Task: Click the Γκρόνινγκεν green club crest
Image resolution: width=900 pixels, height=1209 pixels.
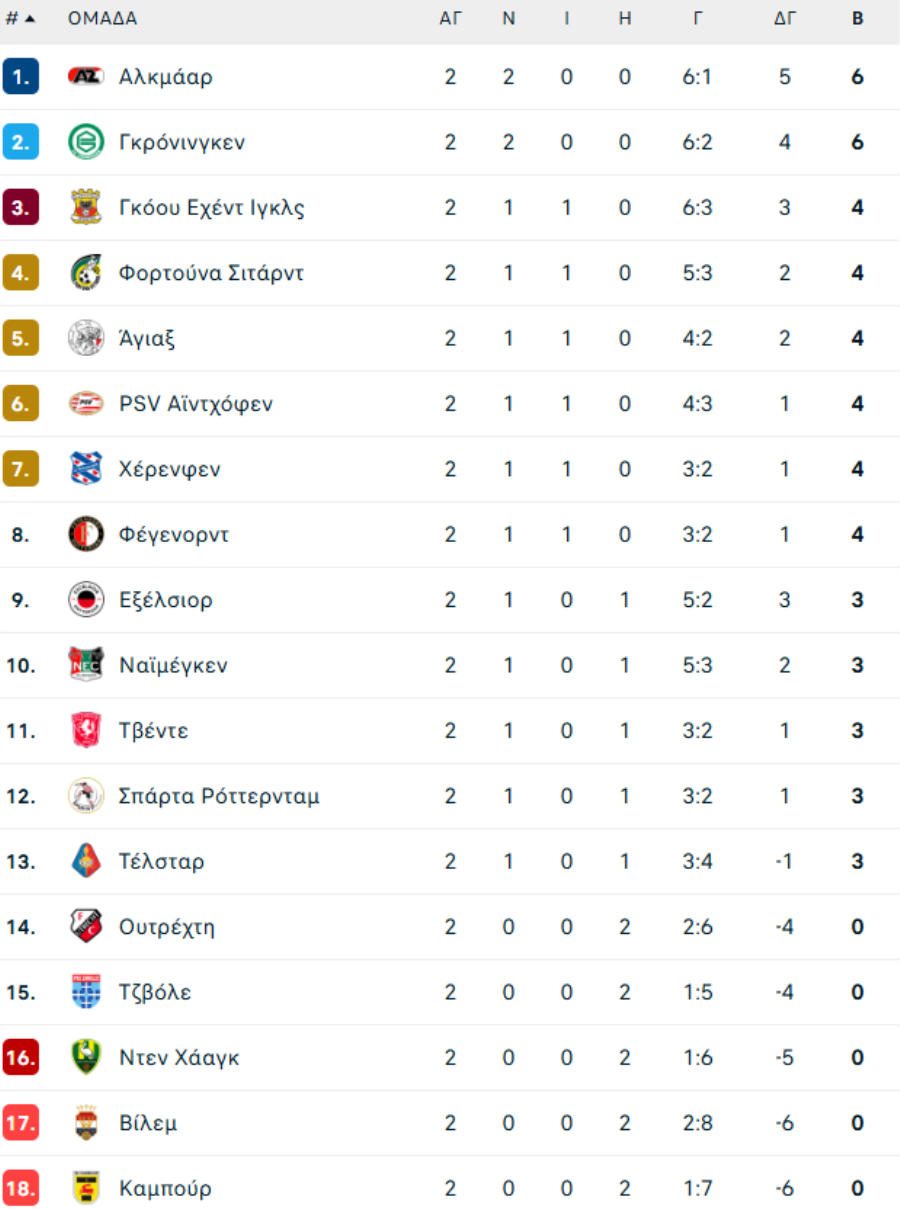Action: tap(86, 142)
